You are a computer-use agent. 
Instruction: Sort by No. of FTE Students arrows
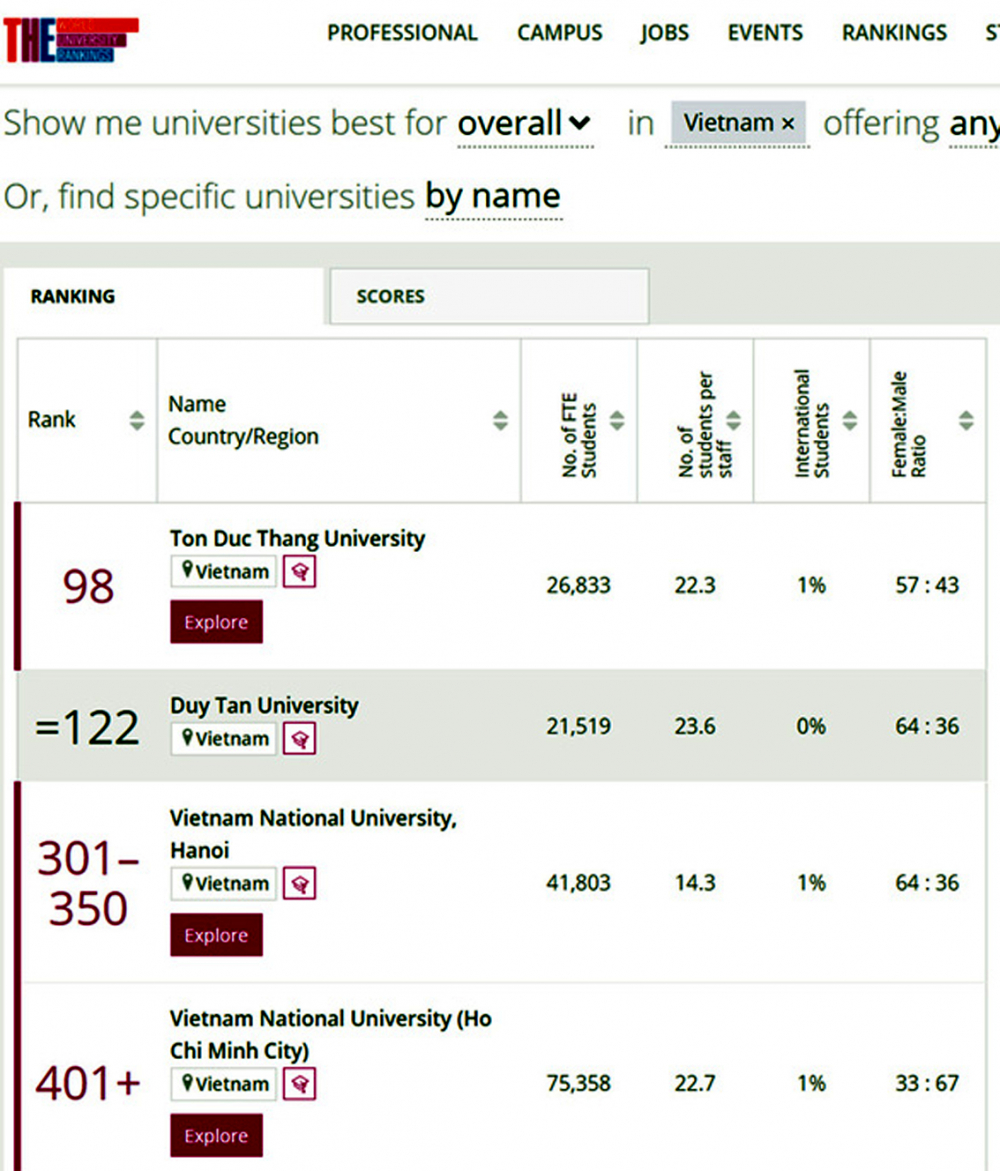617,420
